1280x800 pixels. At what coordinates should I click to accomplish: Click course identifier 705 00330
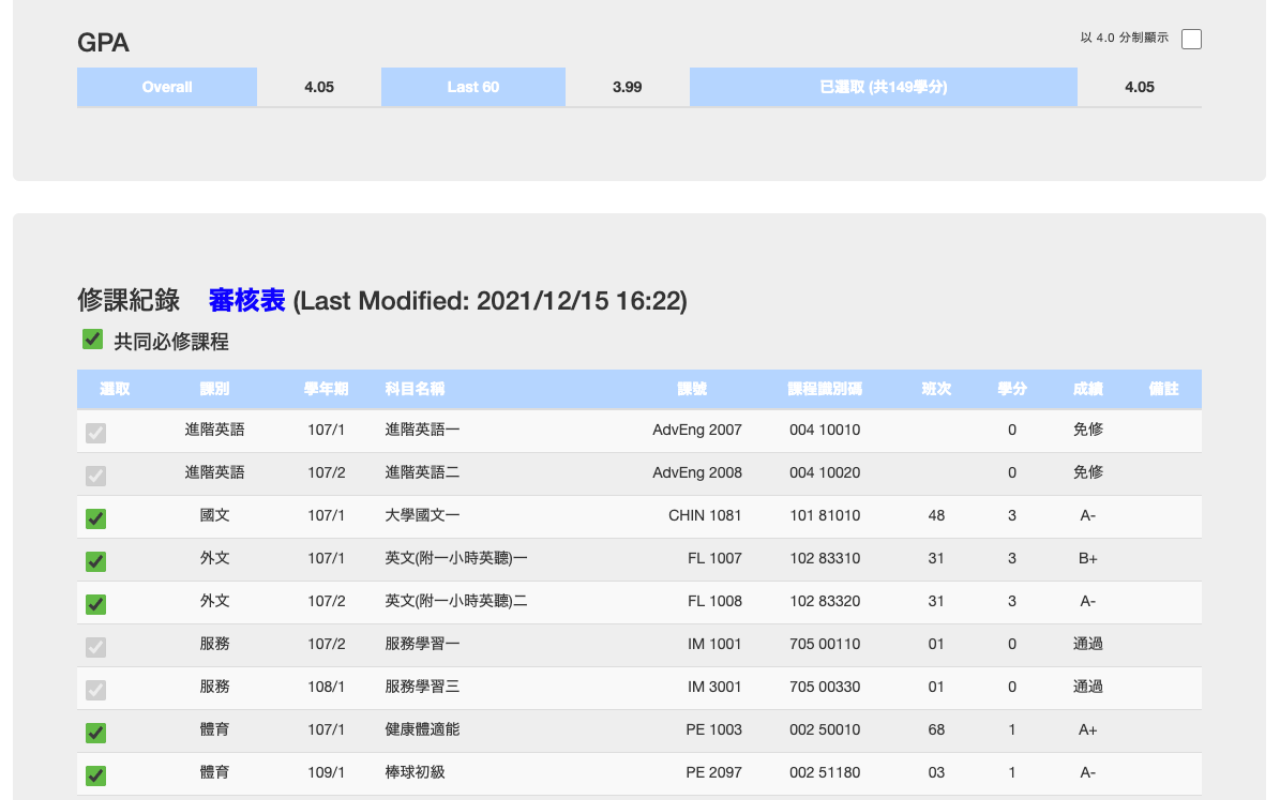825,687
